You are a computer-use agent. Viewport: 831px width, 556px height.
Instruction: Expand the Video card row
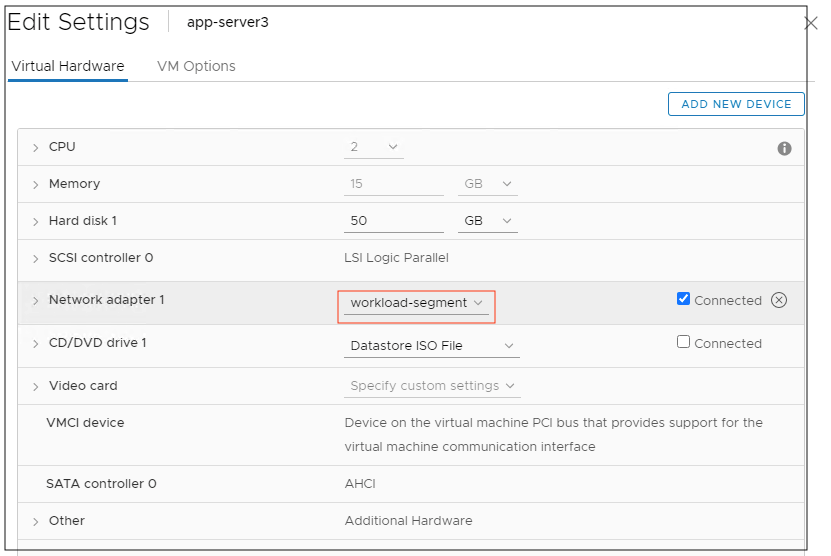[x=36, y=387]
